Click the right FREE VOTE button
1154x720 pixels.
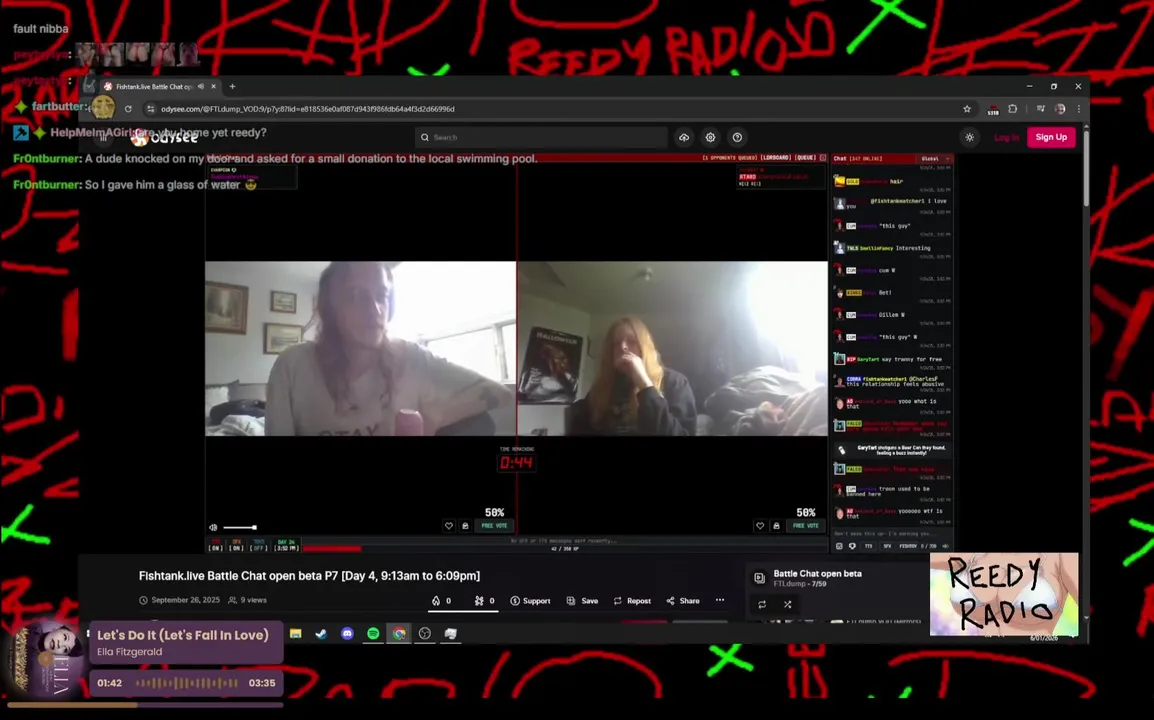[x=806, y=526]
